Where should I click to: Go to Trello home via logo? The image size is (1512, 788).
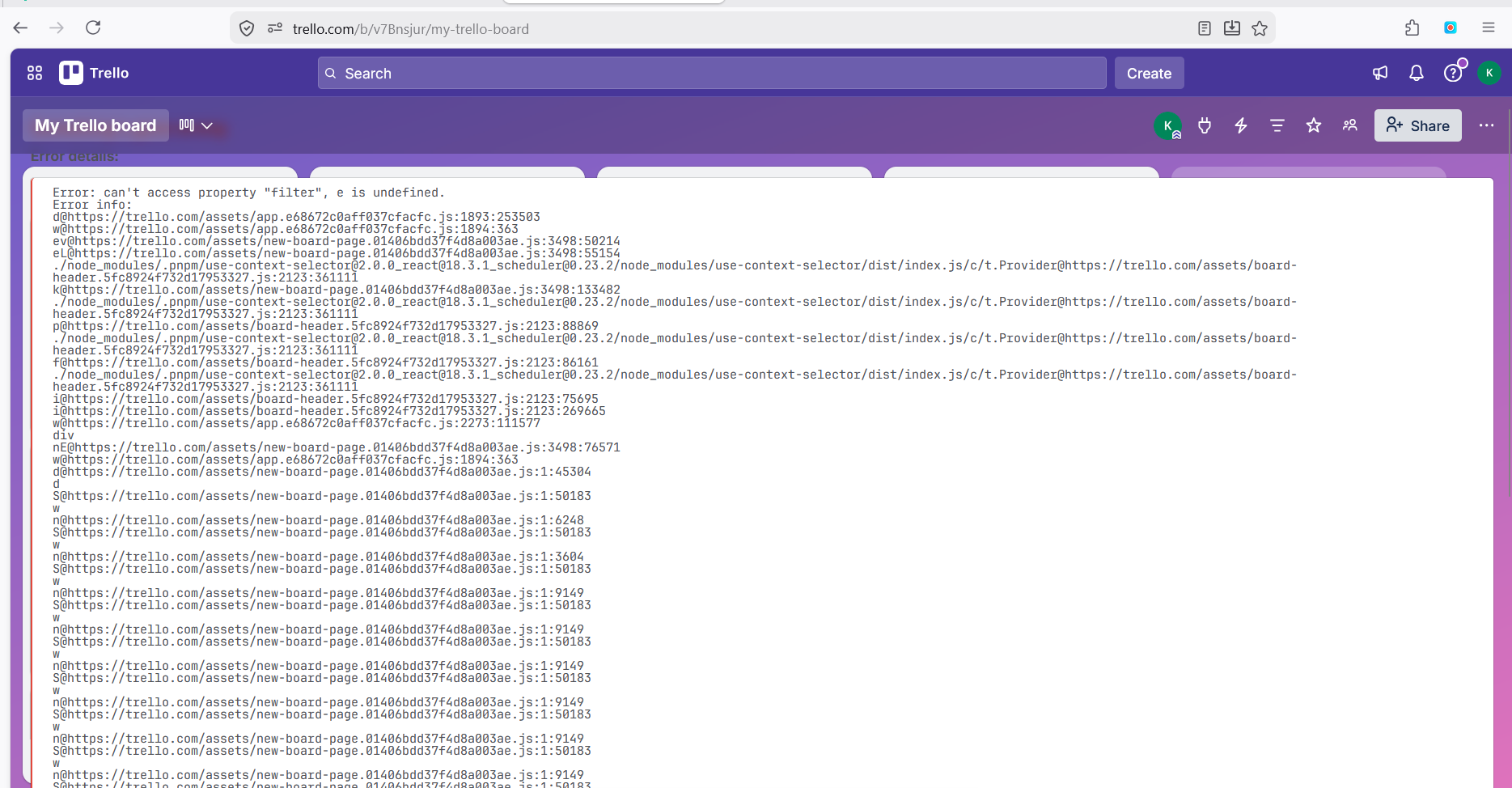point(94,73)
